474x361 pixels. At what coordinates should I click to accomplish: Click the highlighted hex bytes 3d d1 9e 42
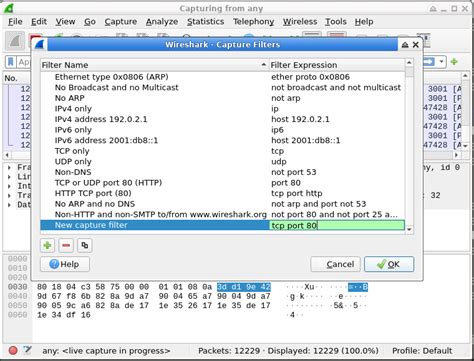(244, 287)
